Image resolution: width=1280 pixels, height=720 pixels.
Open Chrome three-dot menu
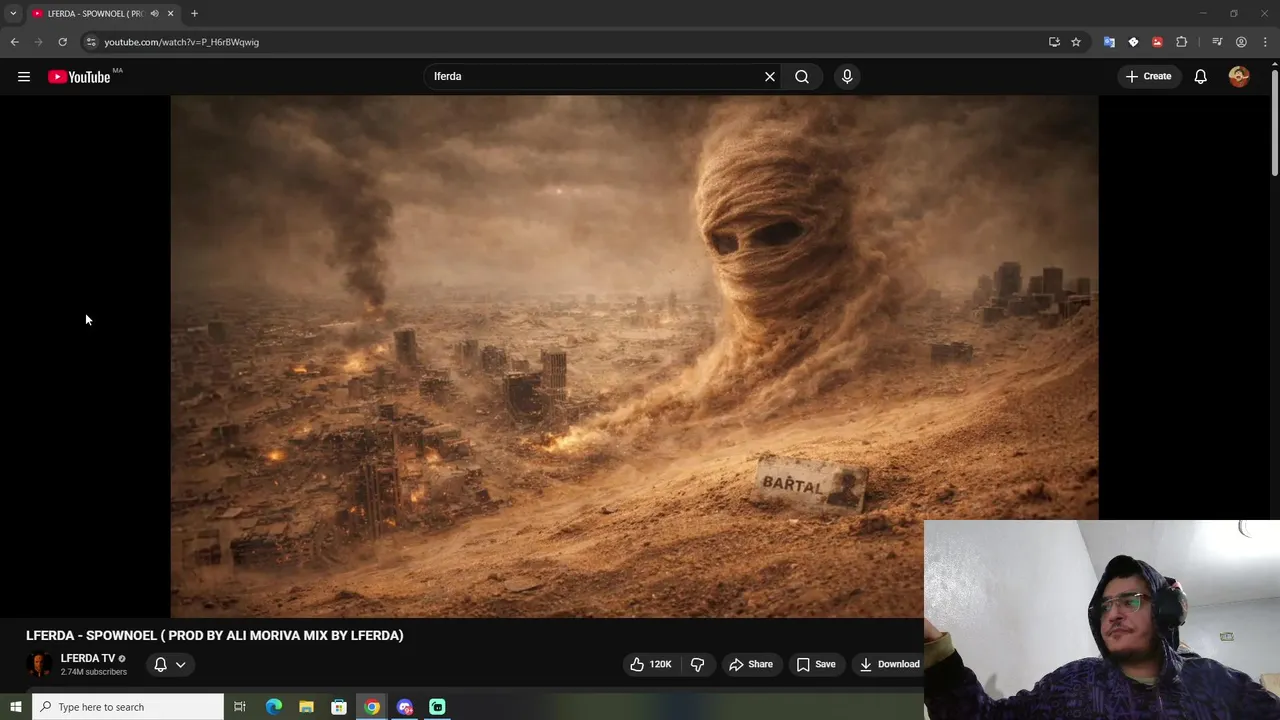(x=1265, y=42)
